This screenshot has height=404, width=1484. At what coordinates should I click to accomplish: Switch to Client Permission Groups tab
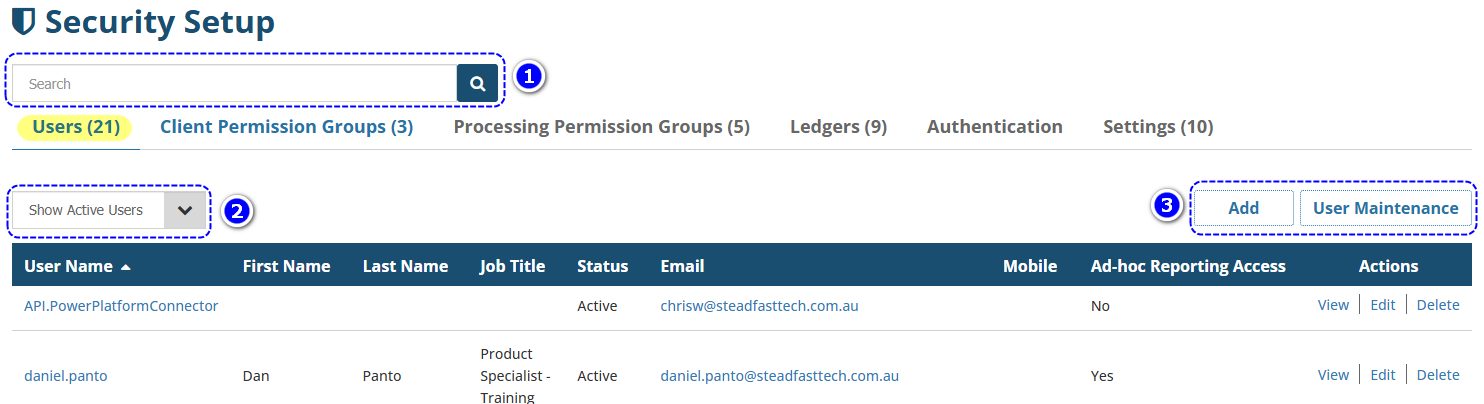(x=286, y=127)
